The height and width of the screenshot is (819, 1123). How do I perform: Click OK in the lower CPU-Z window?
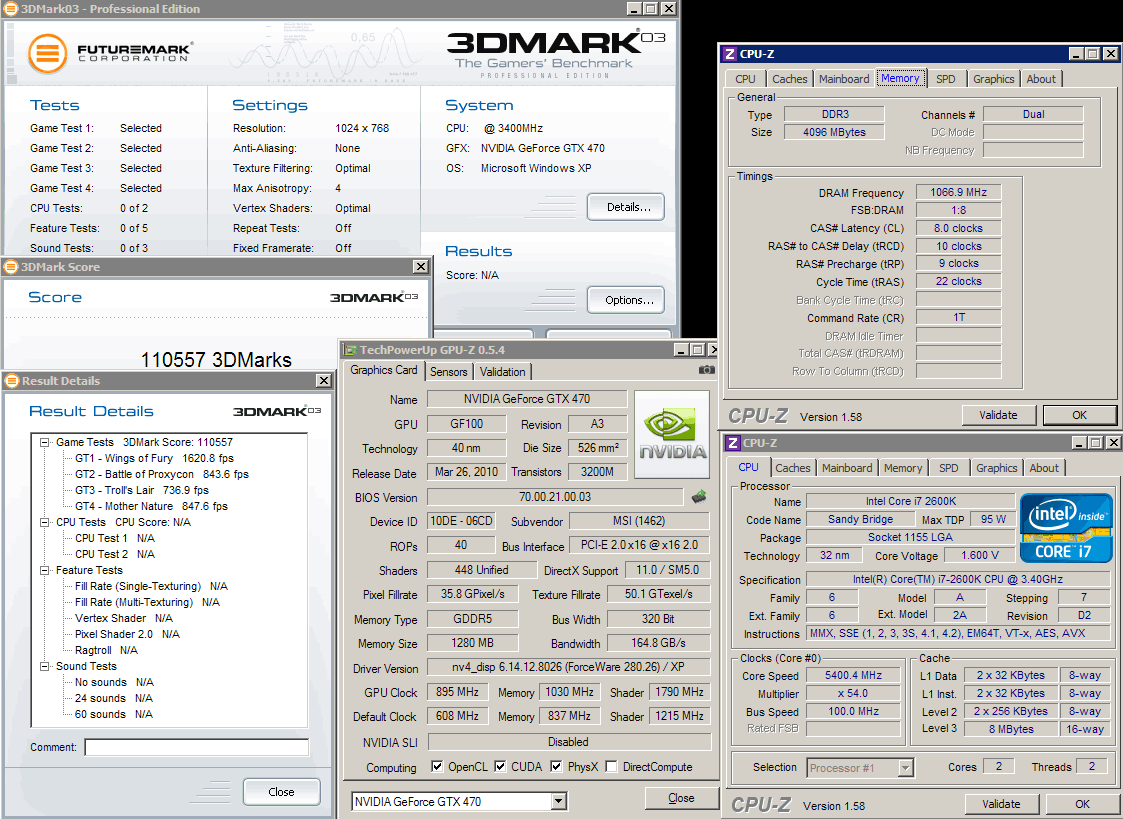point(1082,804)
